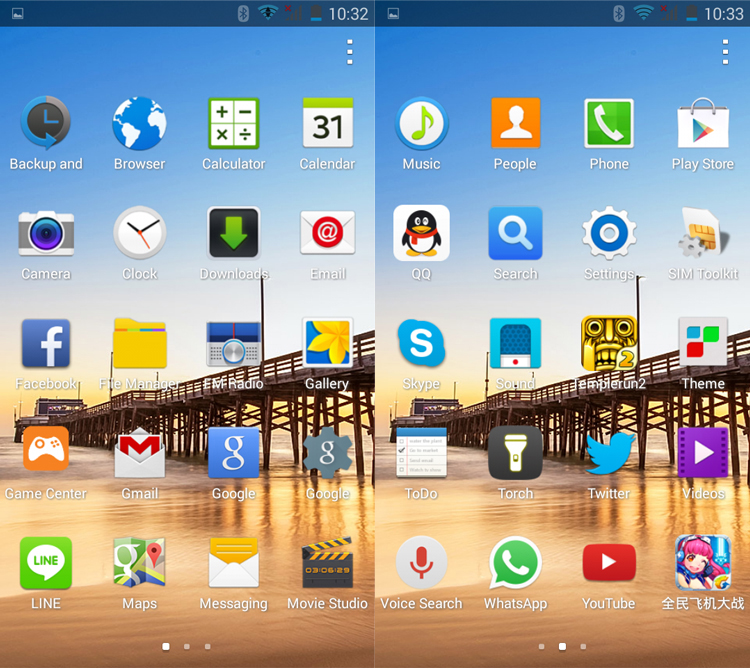Open the Skype app

pyautogui.click(x=421, y=344)
